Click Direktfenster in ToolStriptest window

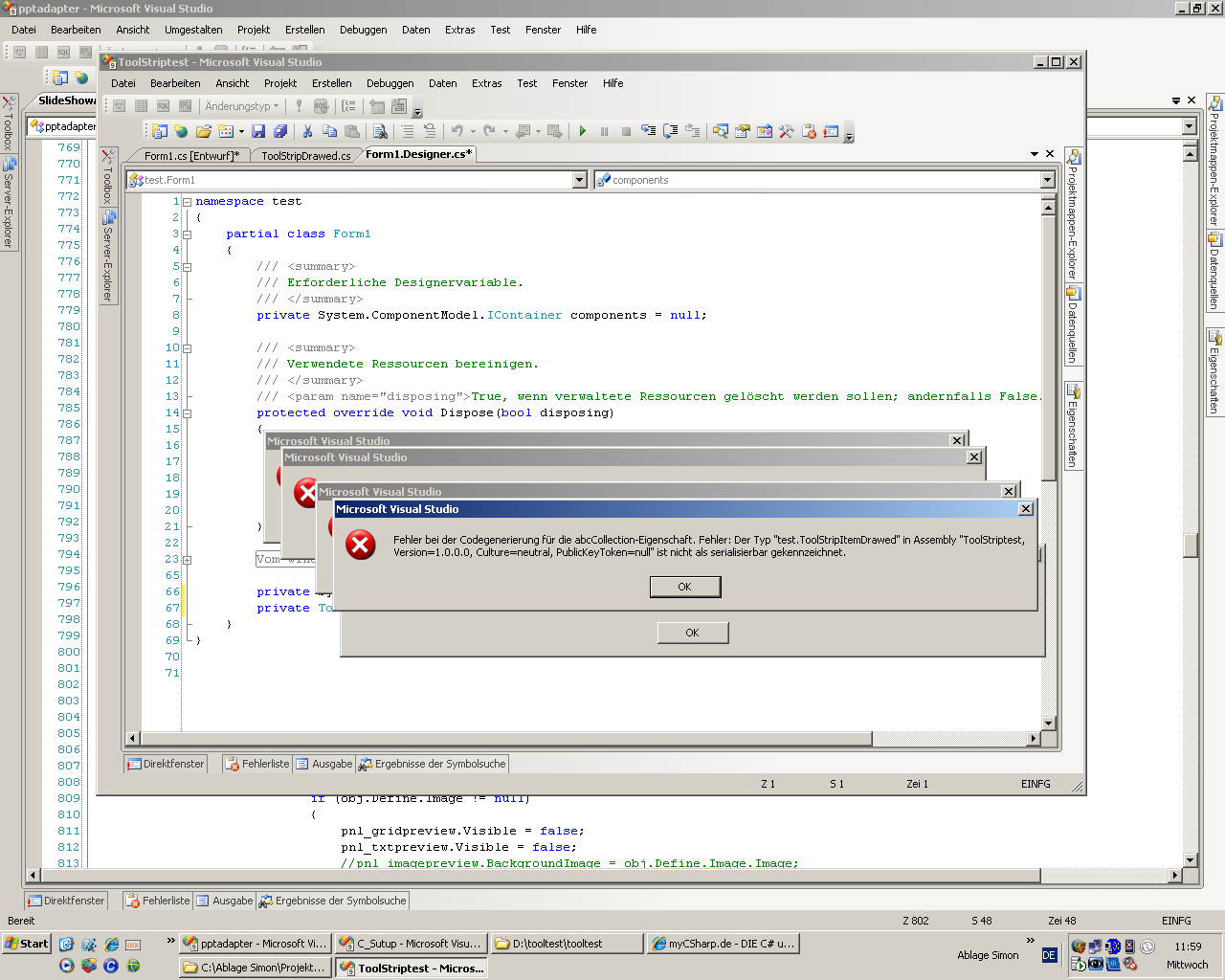(x=167, y=764)
